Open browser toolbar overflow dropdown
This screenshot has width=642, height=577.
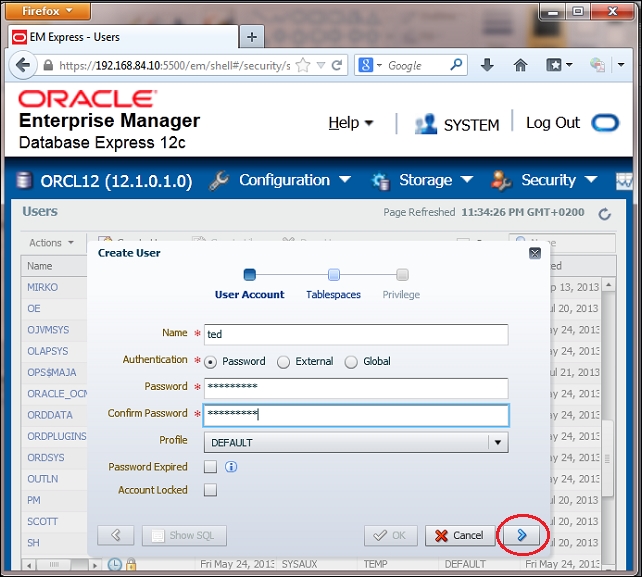(621, 65)
